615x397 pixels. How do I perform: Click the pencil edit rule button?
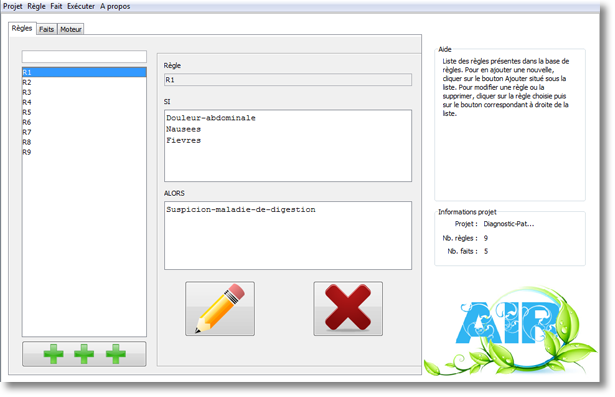[220, 308]
